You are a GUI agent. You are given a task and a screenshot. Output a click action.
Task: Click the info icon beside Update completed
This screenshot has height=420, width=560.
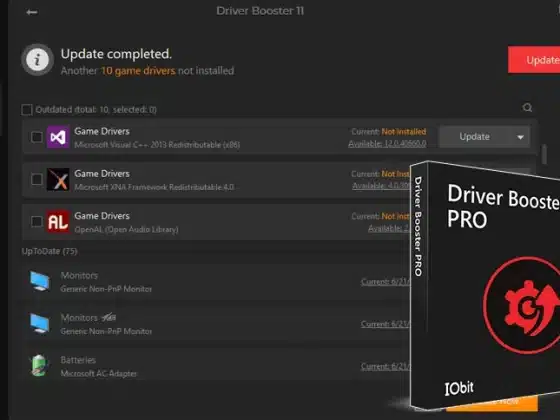(x=38, y=60)
